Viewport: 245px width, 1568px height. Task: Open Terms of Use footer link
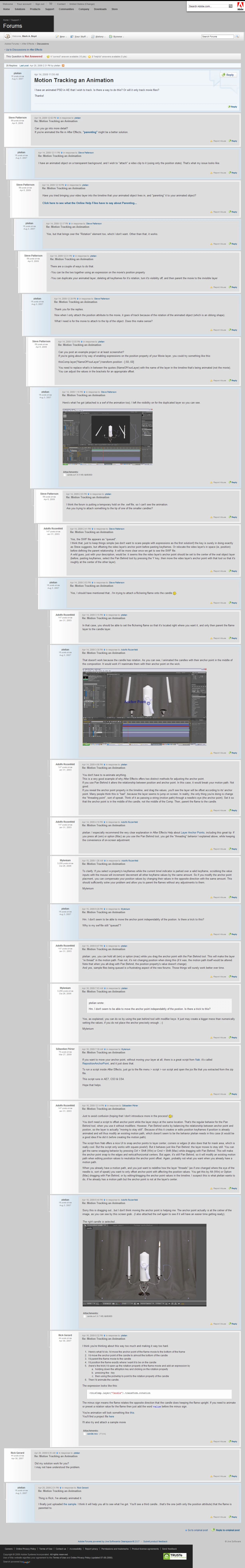46,1548
